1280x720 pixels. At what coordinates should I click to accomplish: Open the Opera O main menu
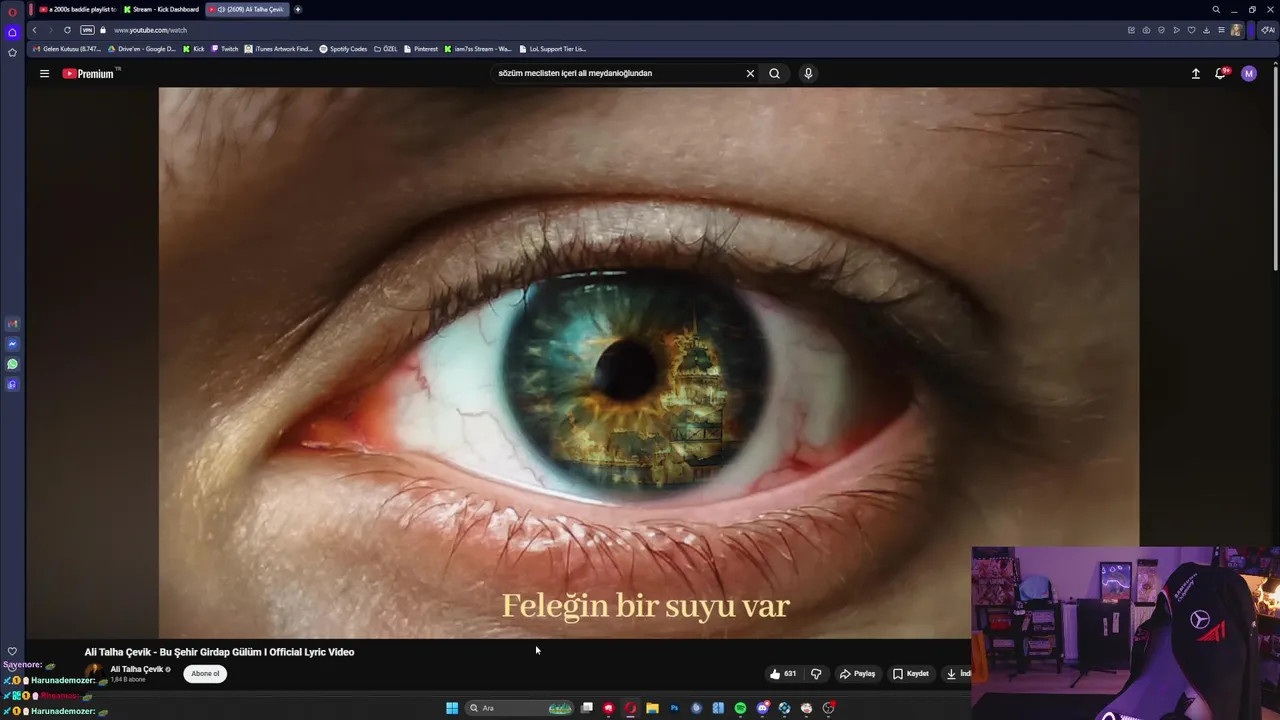pos(12,12)
